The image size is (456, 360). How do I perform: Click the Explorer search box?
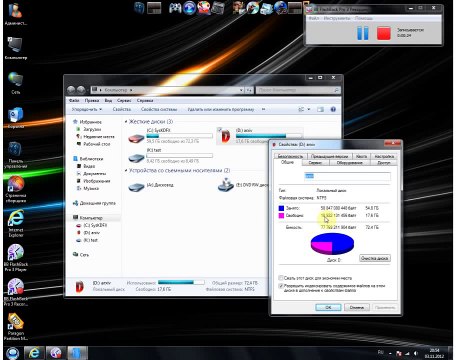tap(298, 90)
